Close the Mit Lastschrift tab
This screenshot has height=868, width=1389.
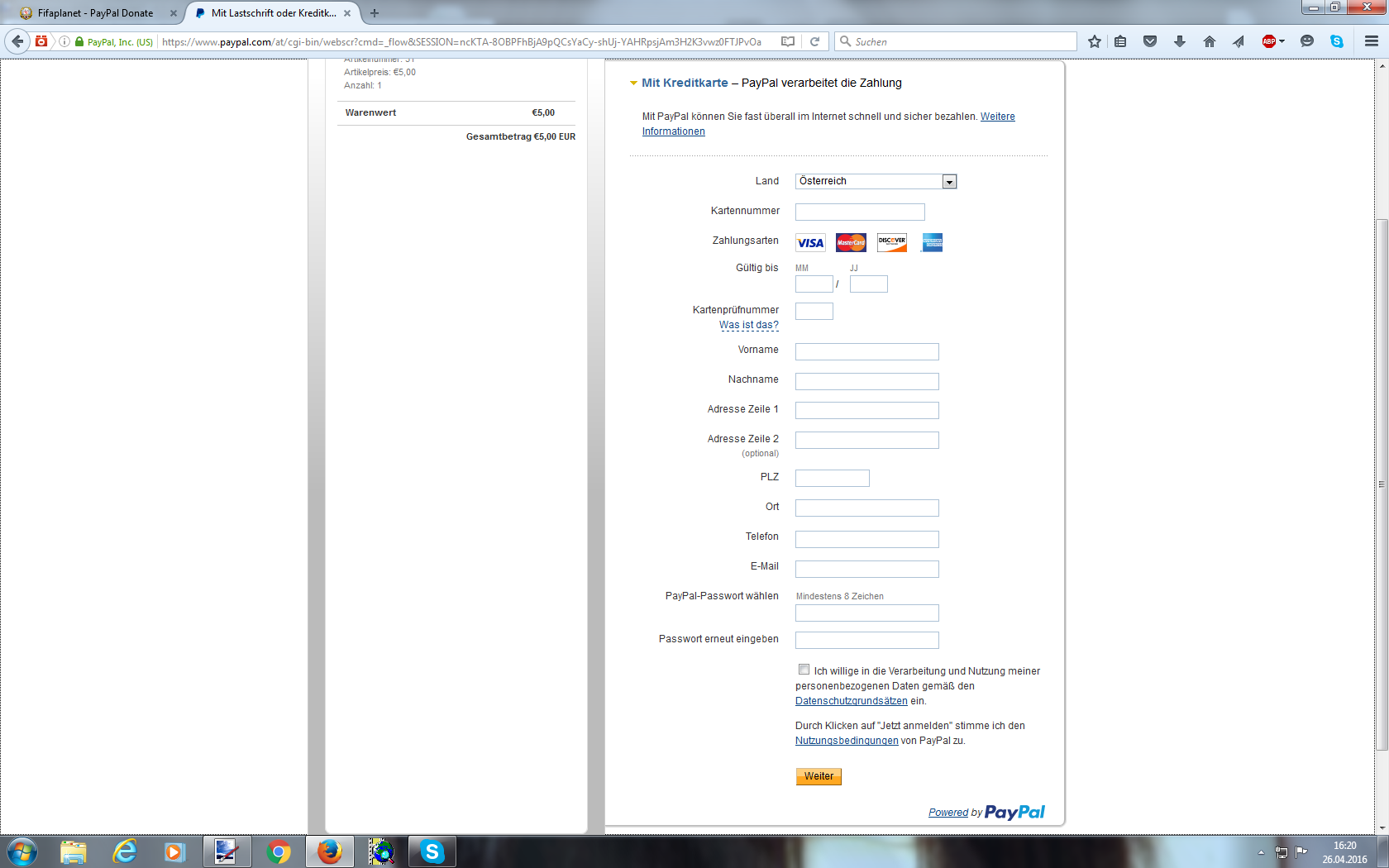pos(347,13)
